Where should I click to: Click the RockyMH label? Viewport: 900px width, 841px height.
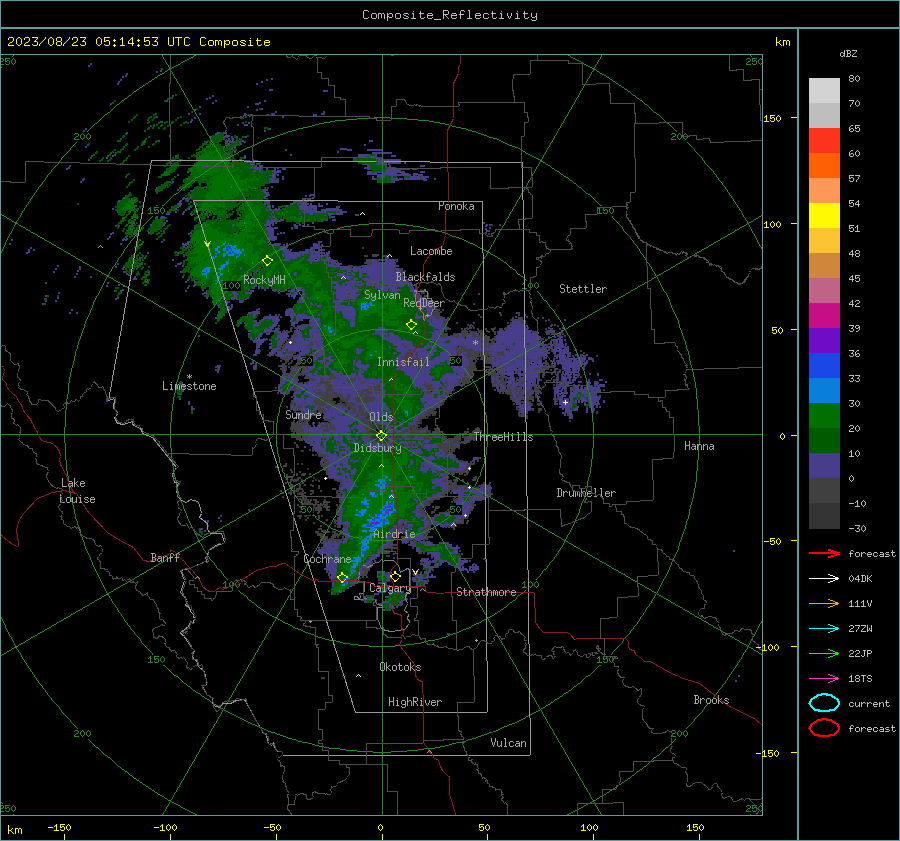point(264,280)
